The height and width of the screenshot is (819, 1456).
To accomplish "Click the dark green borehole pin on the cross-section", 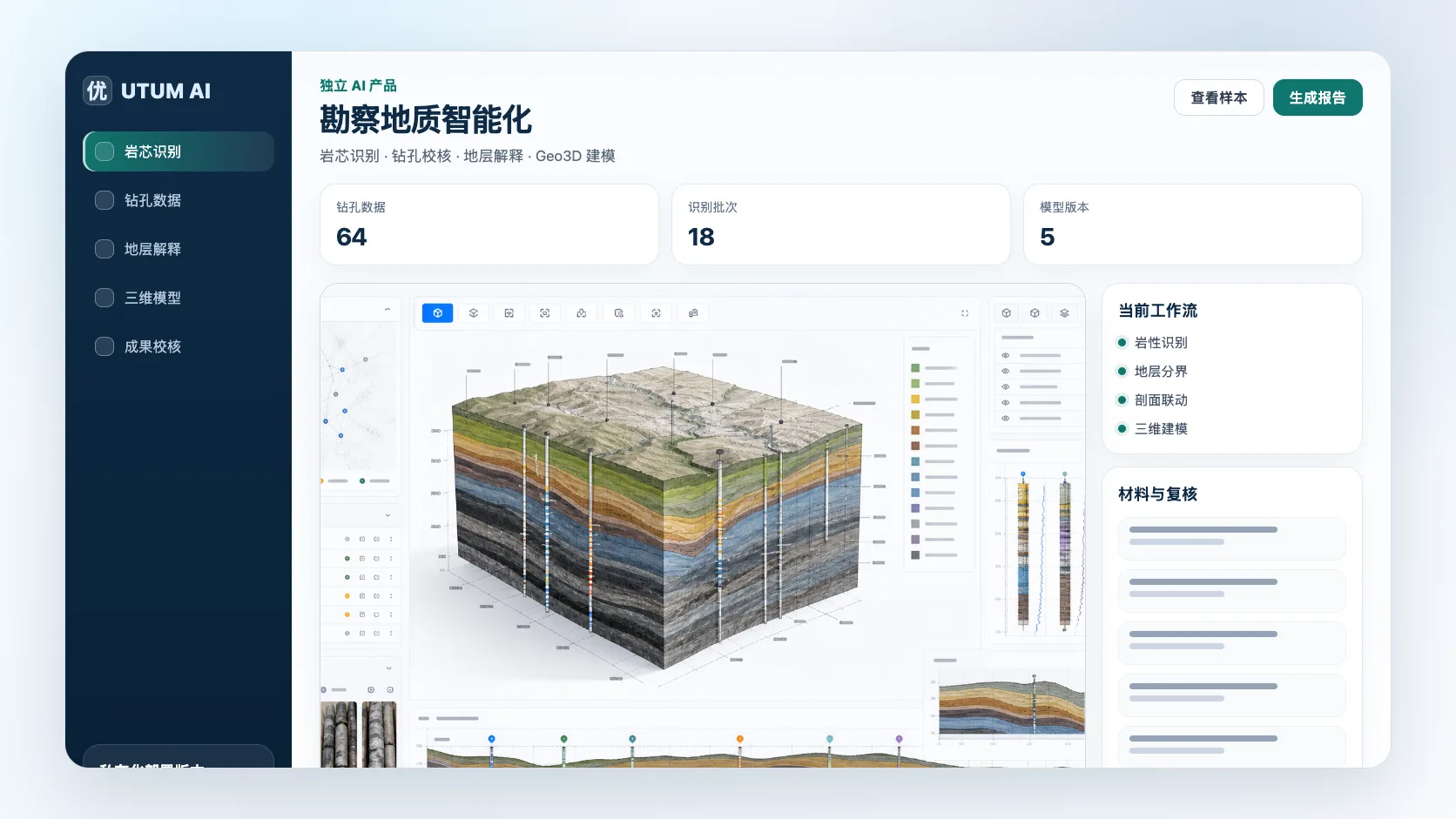I will pos(563,739).
